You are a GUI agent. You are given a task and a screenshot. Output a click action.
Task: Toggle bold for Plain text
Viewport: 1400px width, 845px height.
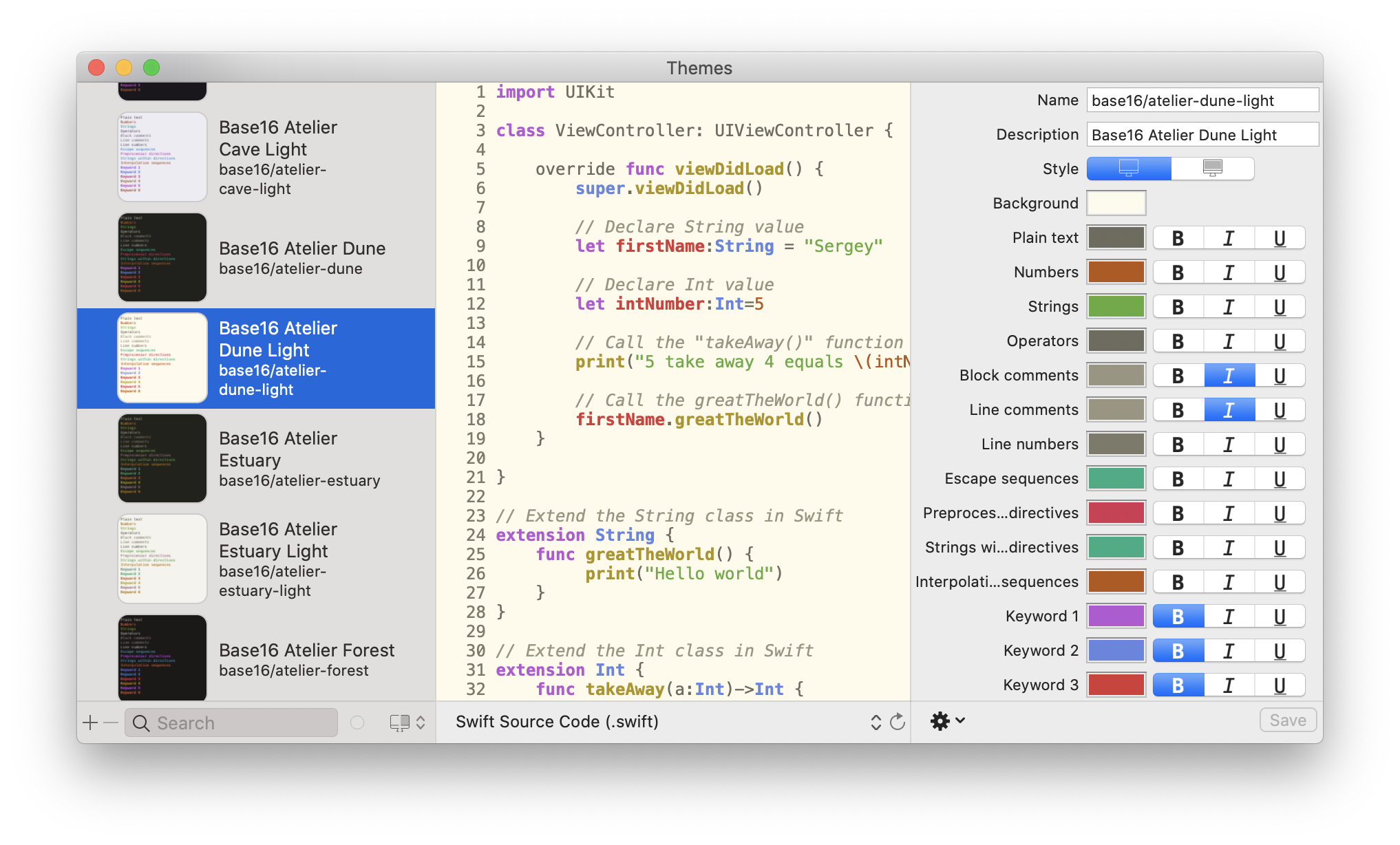point(1178,238)
